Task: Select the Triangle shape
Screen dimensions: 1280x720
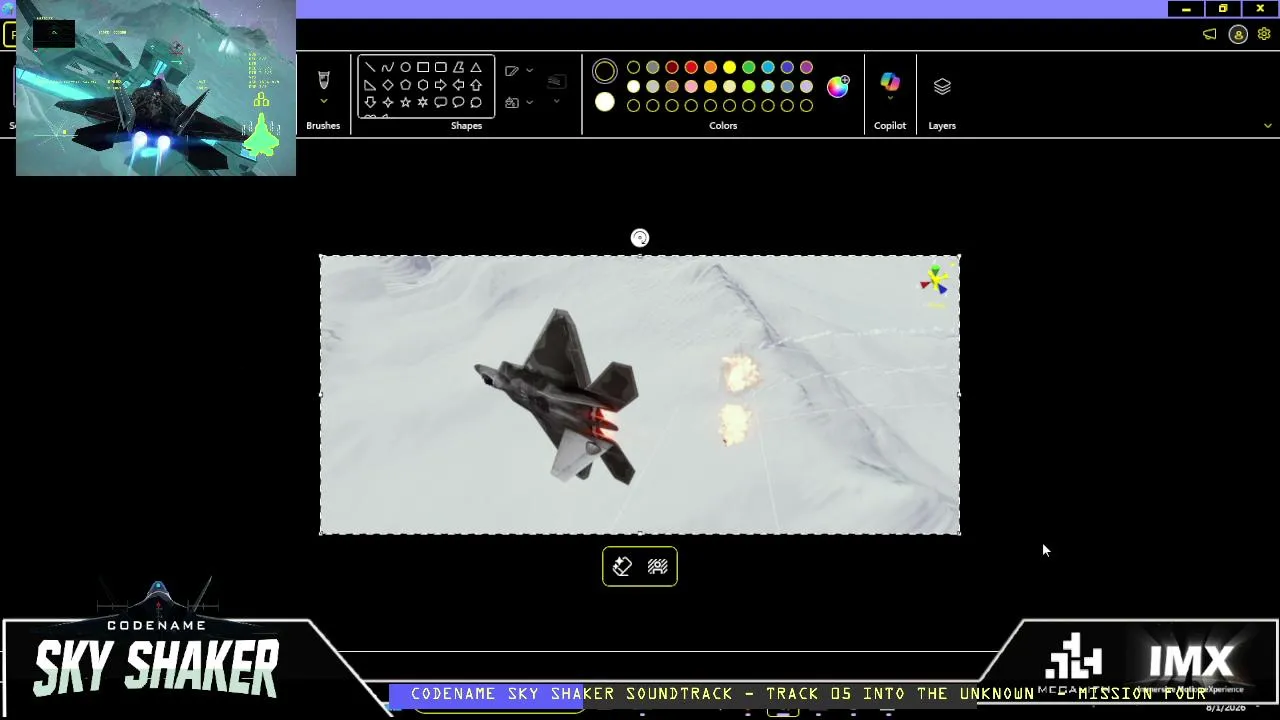Action: coord(476,68)
